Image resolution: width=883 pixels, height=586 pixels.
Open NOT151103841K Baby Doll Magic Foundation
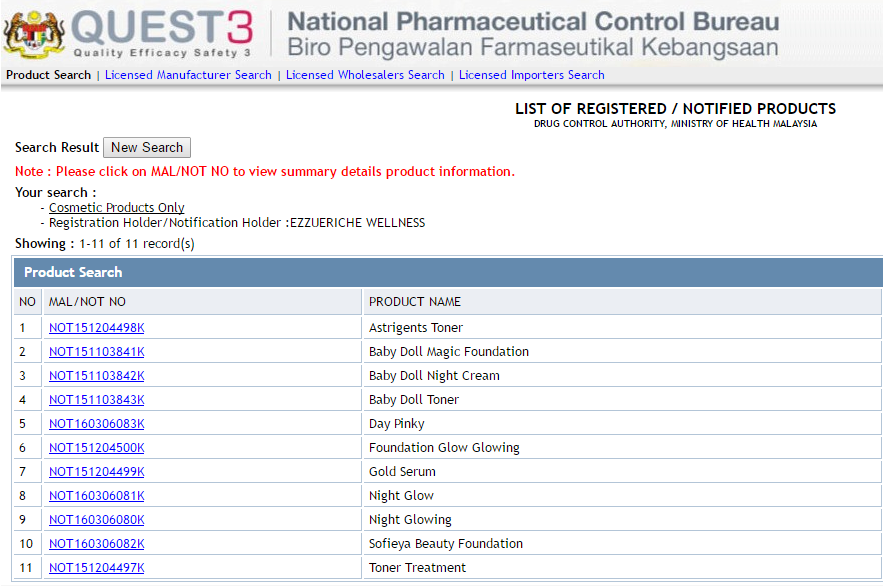click(96, 352)
